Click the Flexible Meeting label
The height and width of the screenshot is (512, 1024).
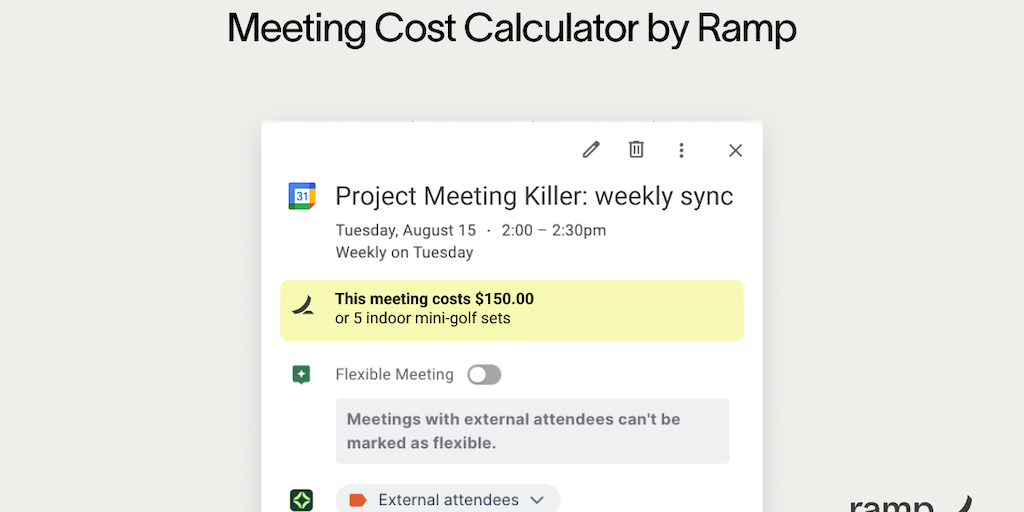pos(394,375)
